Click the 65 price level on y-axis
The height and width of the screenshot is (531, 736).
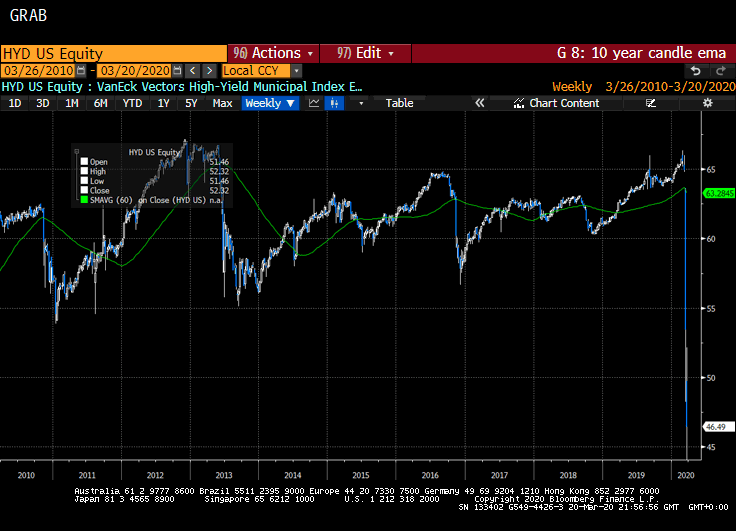[711, 169]
